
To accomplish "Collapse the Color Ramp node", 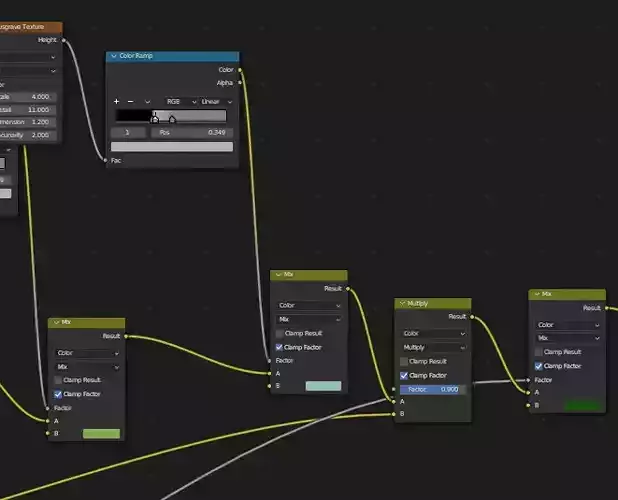I will [114, 56].
